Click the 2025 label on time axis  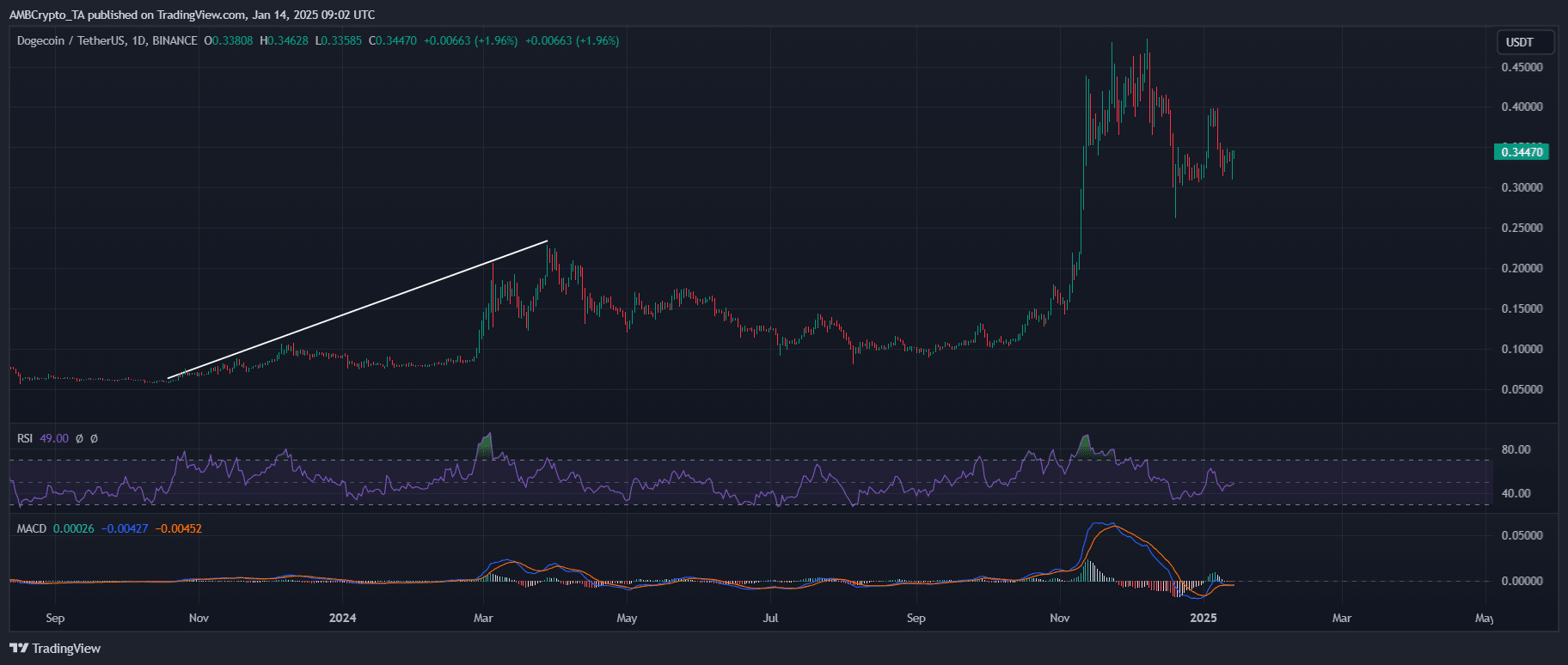tap(1203, 618)
